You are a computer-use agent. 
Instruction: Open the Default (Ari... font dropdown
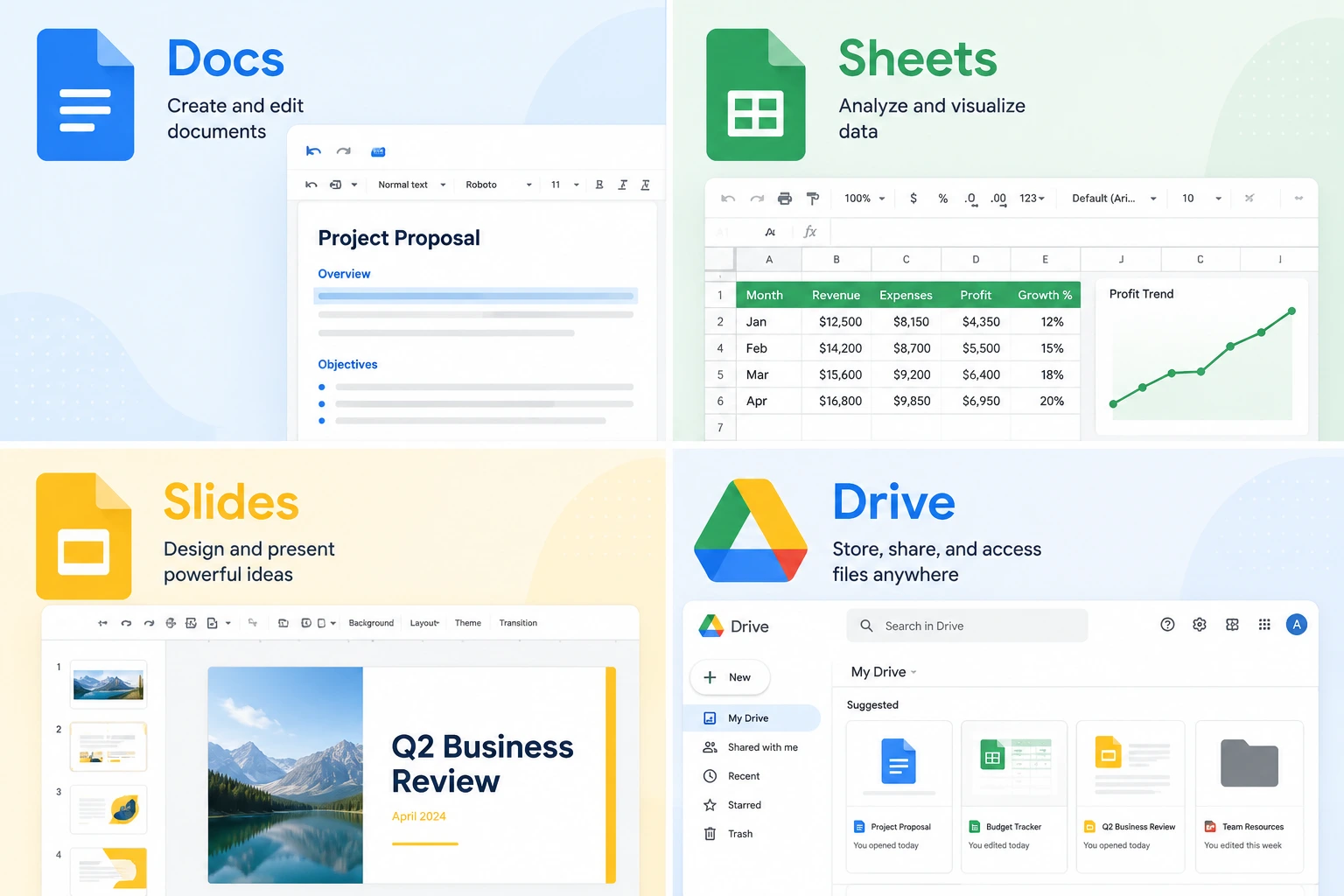point(1114,199)
